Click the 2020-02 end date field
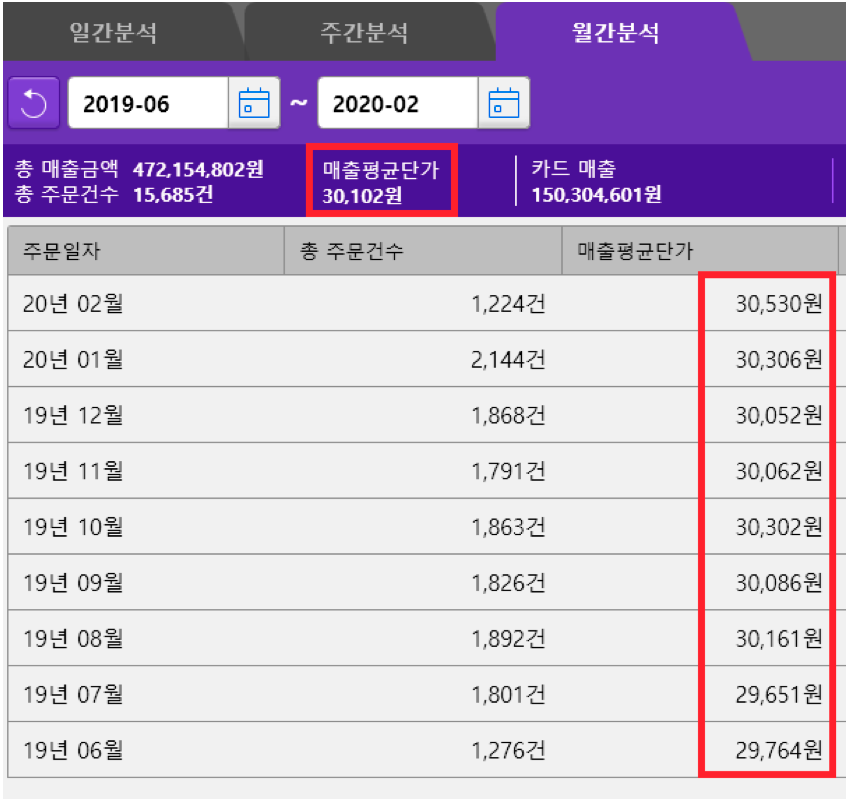849x803 pixels. [398, 103]
